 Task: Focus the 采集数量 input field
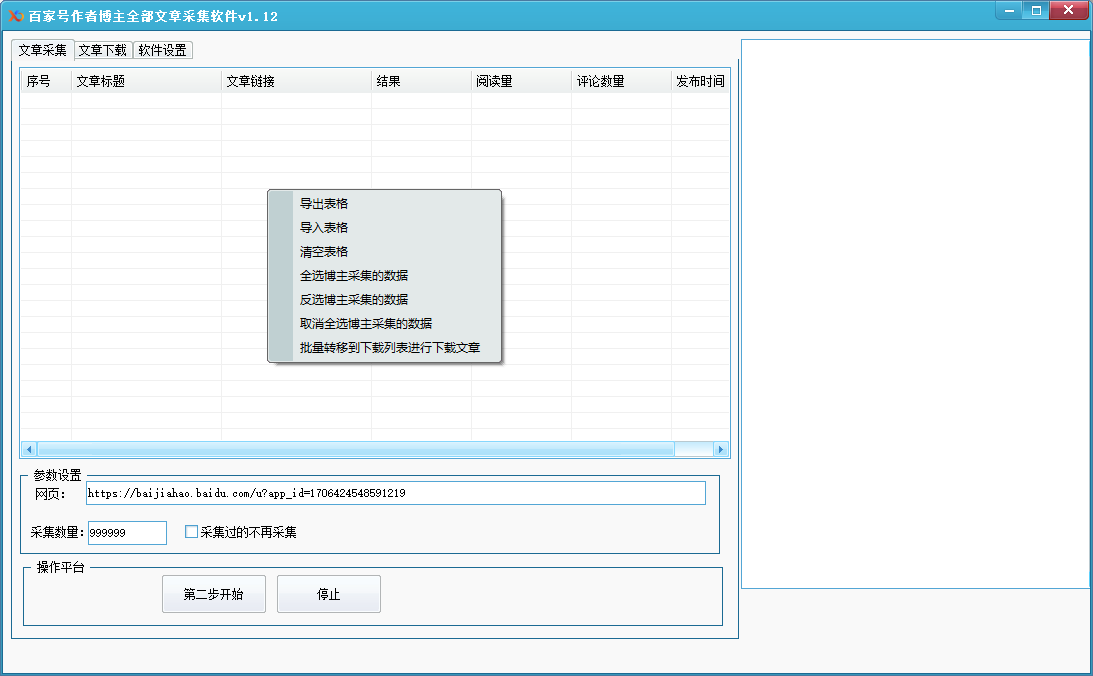click(127, 532)
